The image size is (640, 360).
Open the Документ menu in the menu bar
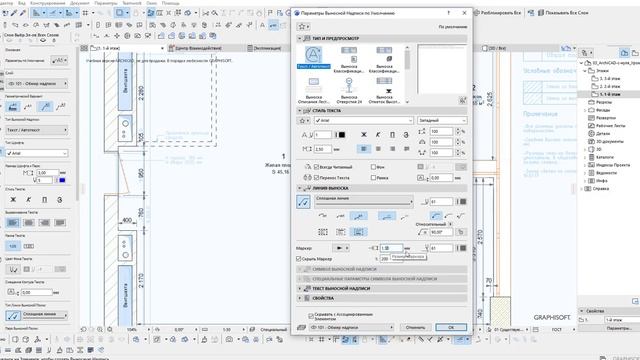coord(80,3)
